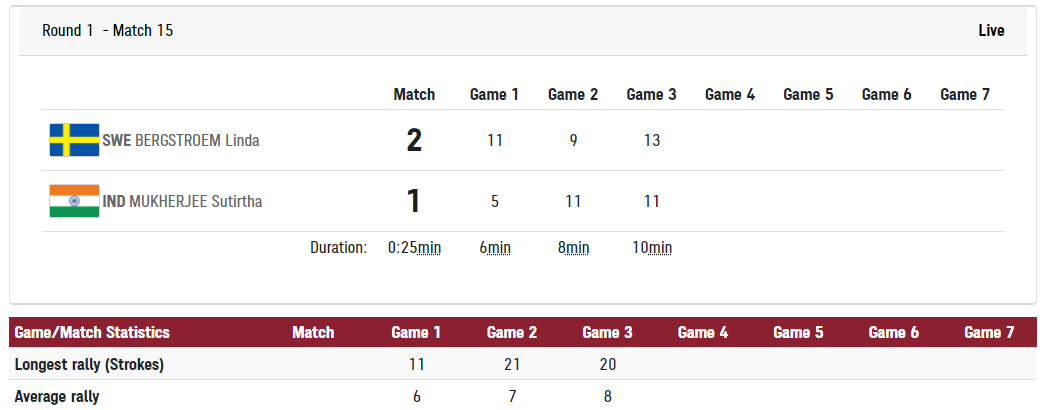Click Mukherjee's match score of 1

pyautogui.click(x=414, y=202)
